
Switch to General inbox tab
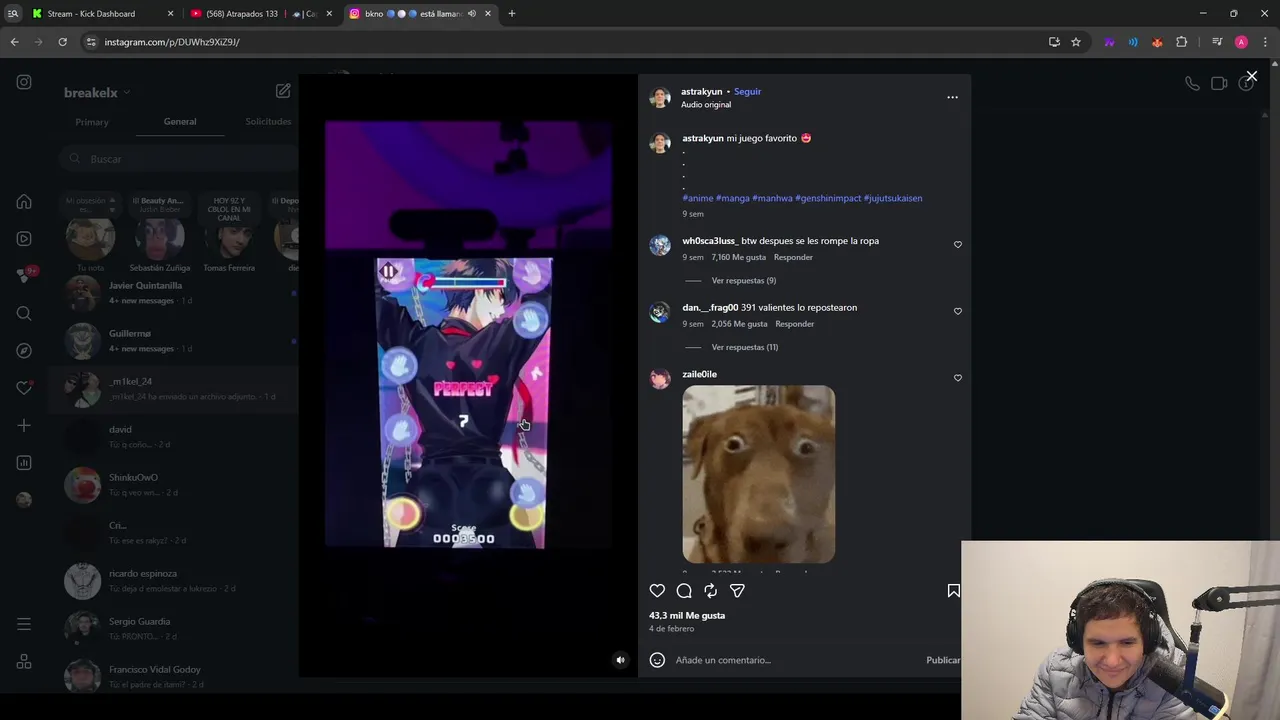pos(180,122)
